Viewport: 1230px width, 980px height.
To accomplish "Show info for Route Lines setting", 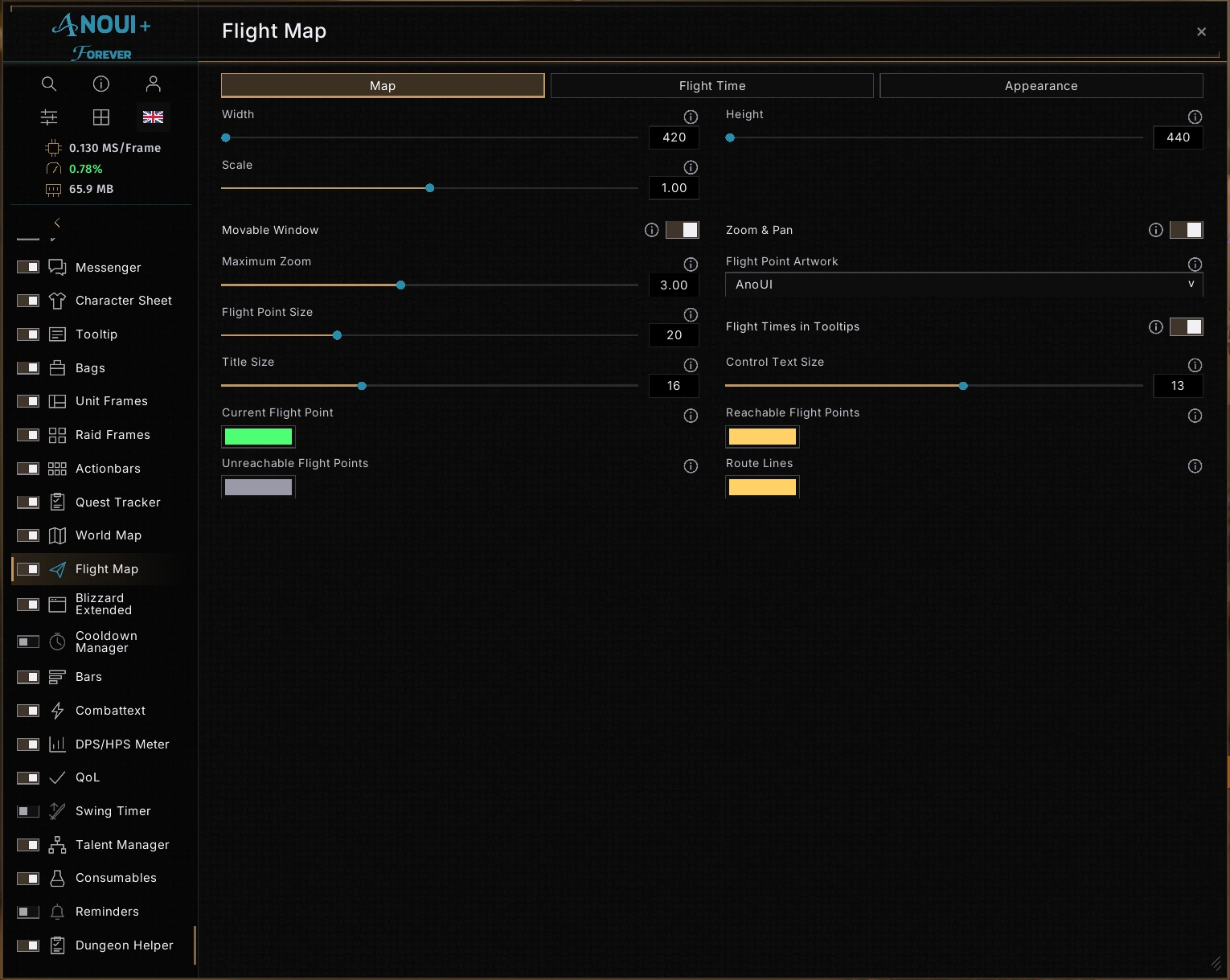I will [1195, 466].
